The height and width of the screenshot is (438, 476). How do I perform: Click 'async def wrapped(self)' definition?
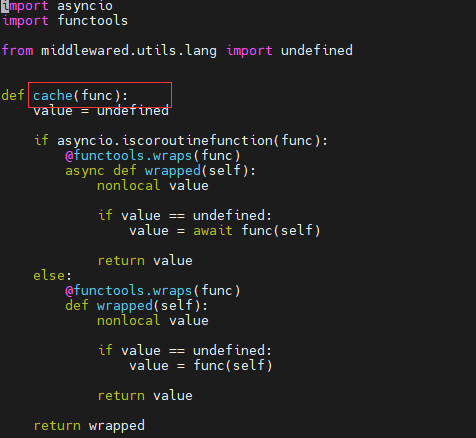pyautogui.click(x=160, y=171)
